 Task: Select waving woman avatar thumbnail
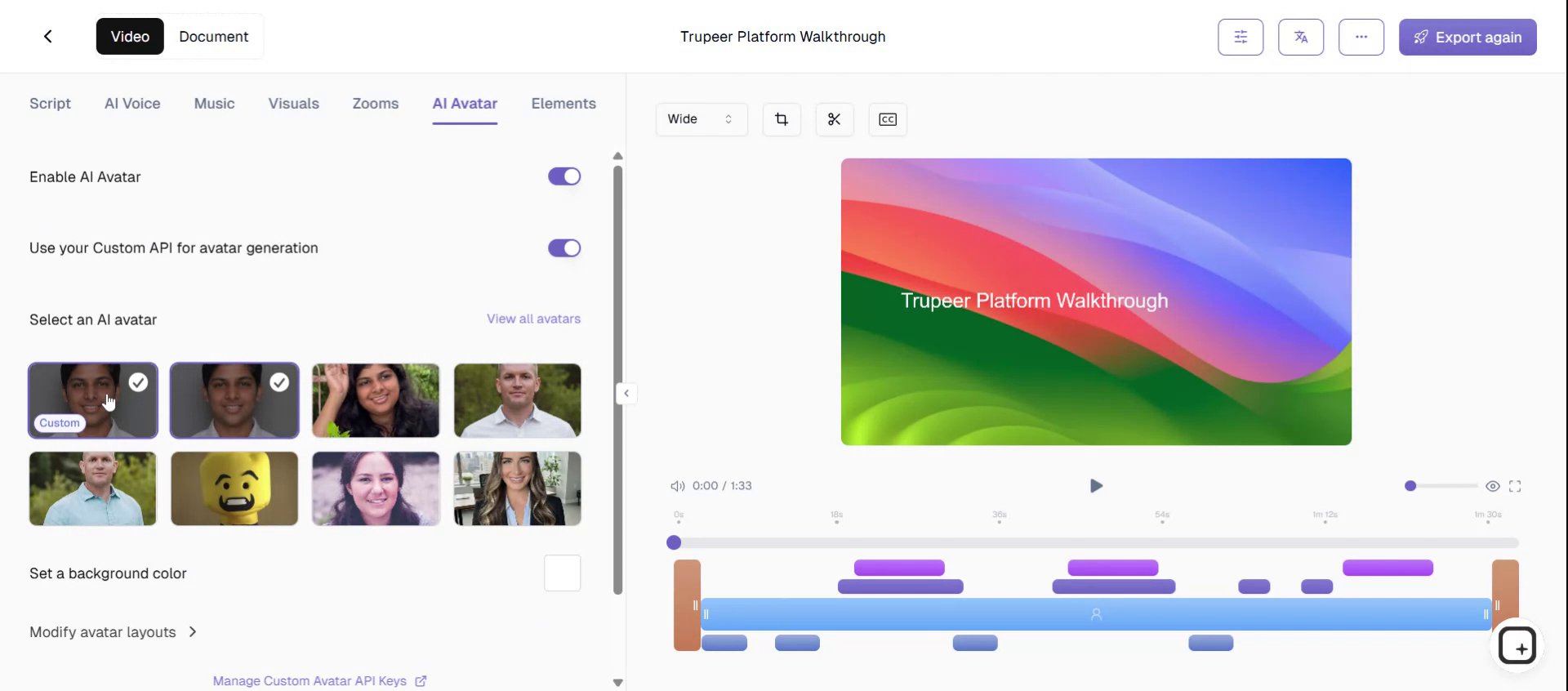pos(376,400)
